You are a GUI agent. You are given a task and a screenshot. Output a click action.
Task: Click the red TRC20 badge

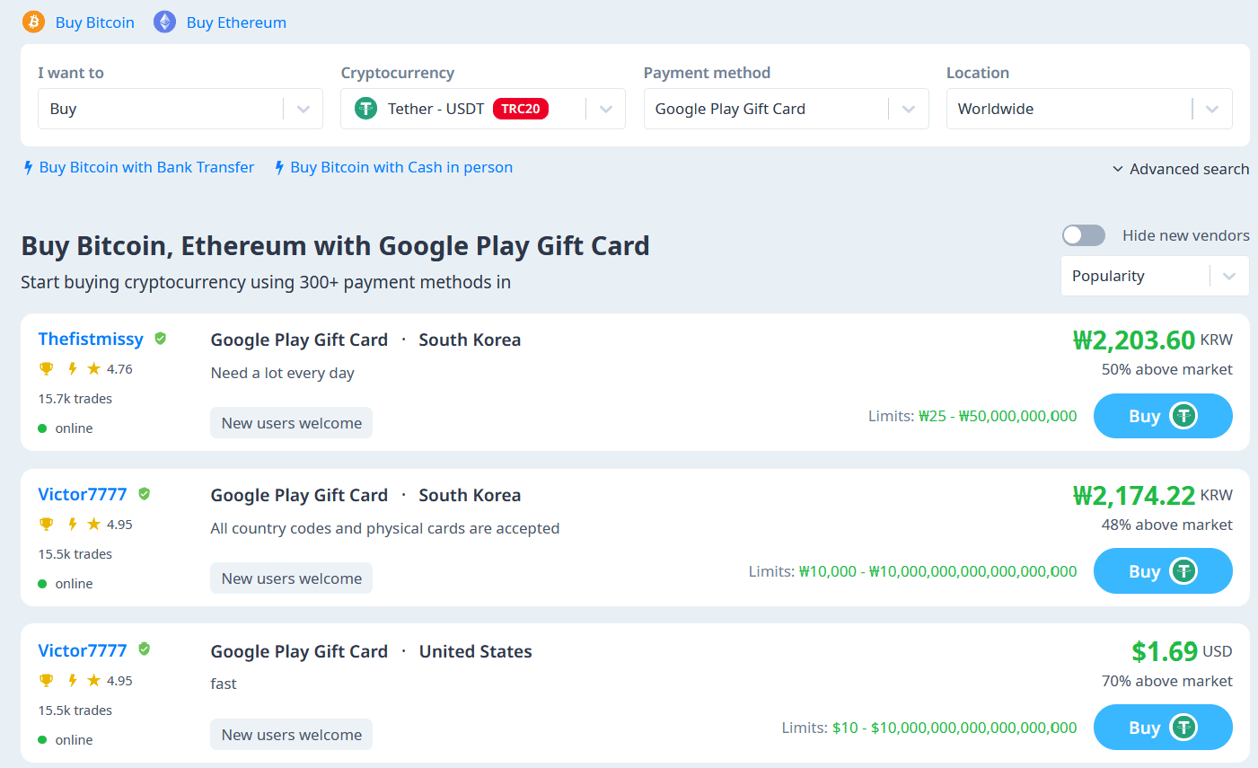(520, 108)
